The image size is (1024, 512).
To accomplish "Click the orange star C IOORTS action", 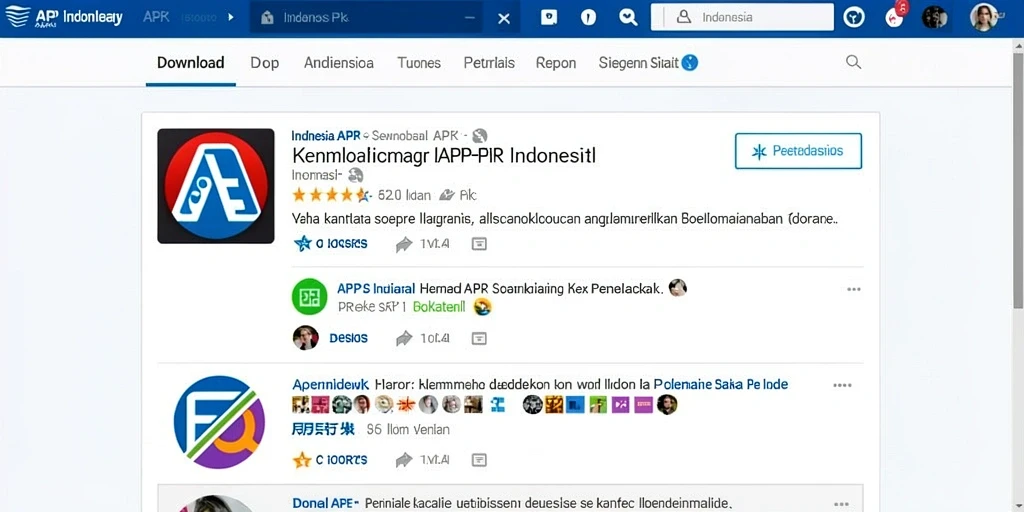I will pyautogui.click(x=330, y=460).
